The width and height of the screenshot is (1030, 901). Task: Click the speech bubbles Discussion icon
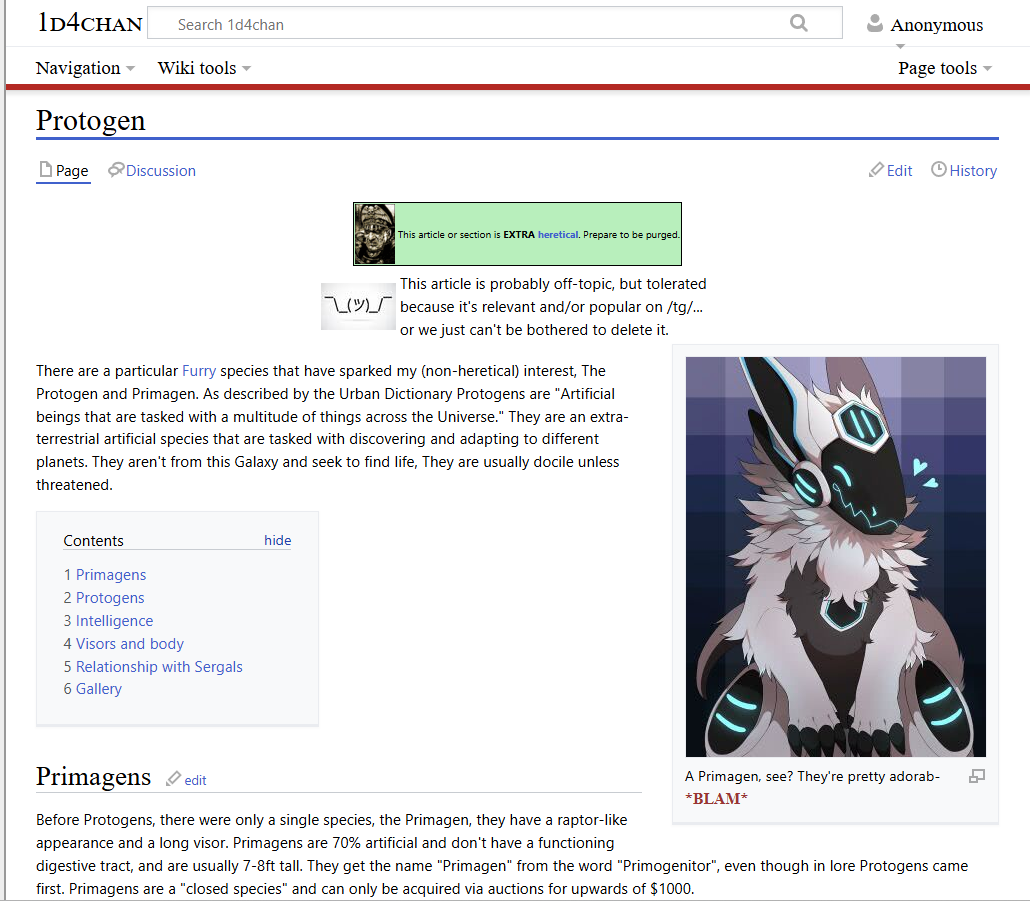pyautogui.click(x=116, y=169)
